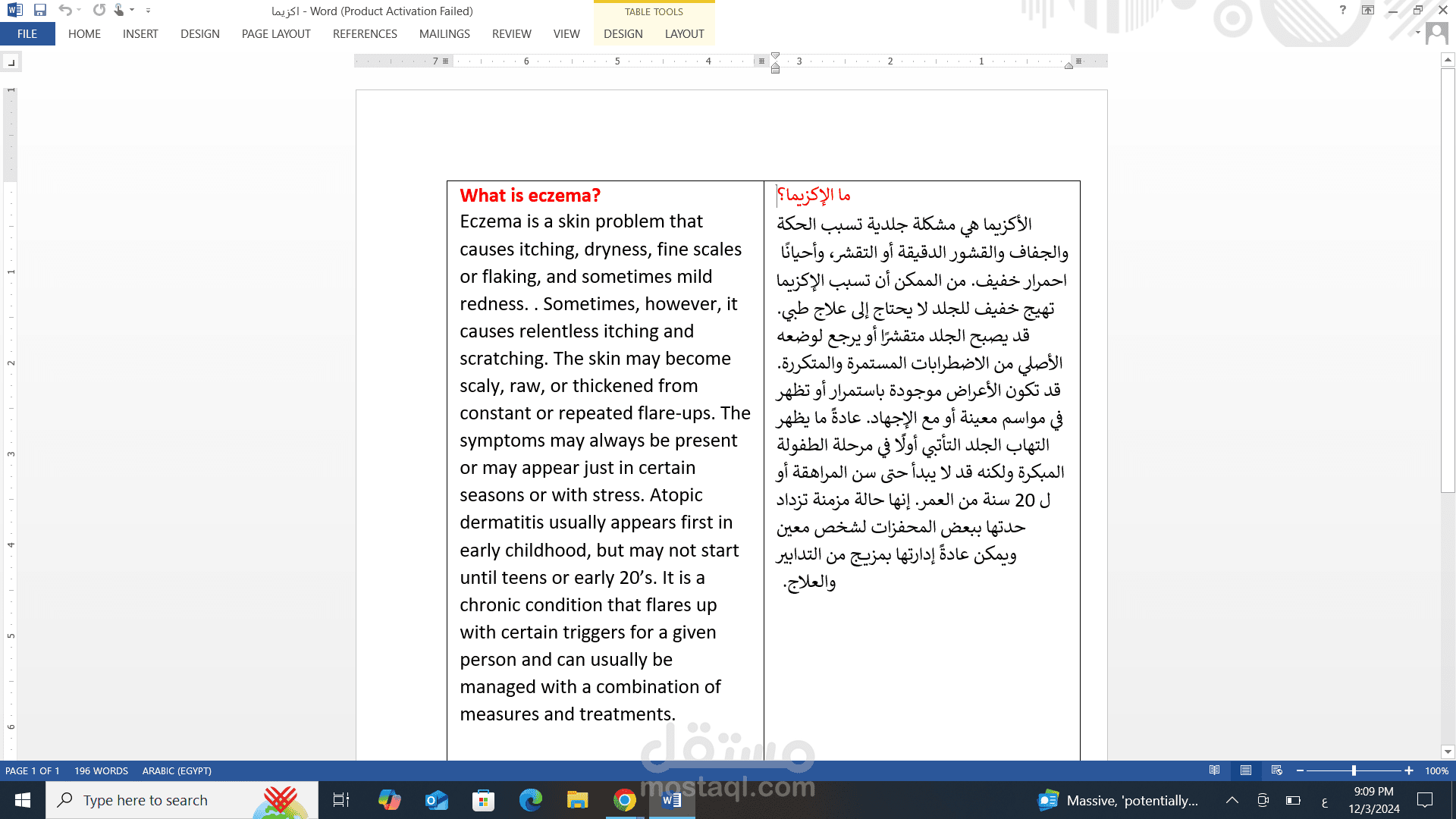Open the Touch/Mouse mode dropdown arrow
The width and height of the screenshot is (1456, 819).
click(x=132, y=11)
